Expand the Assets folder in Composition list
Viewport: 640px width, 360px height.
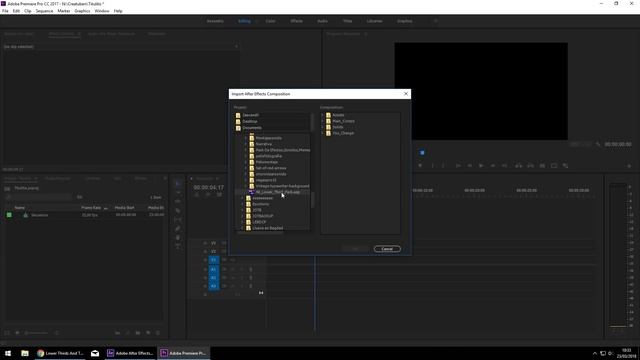click(x=322, y=115)
